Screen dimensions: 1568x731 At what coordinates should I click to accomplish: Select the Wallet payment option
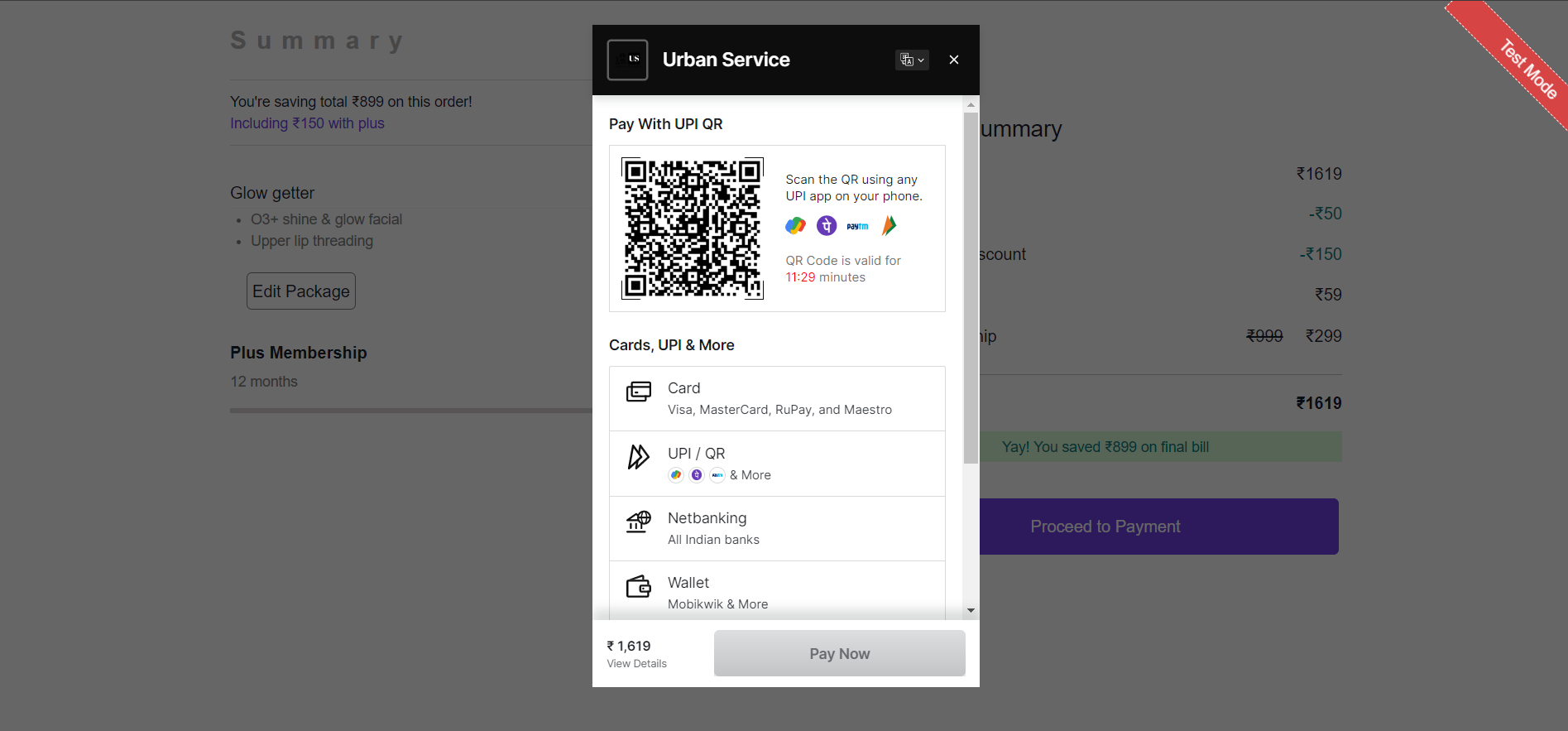click(x=777, y=591)
